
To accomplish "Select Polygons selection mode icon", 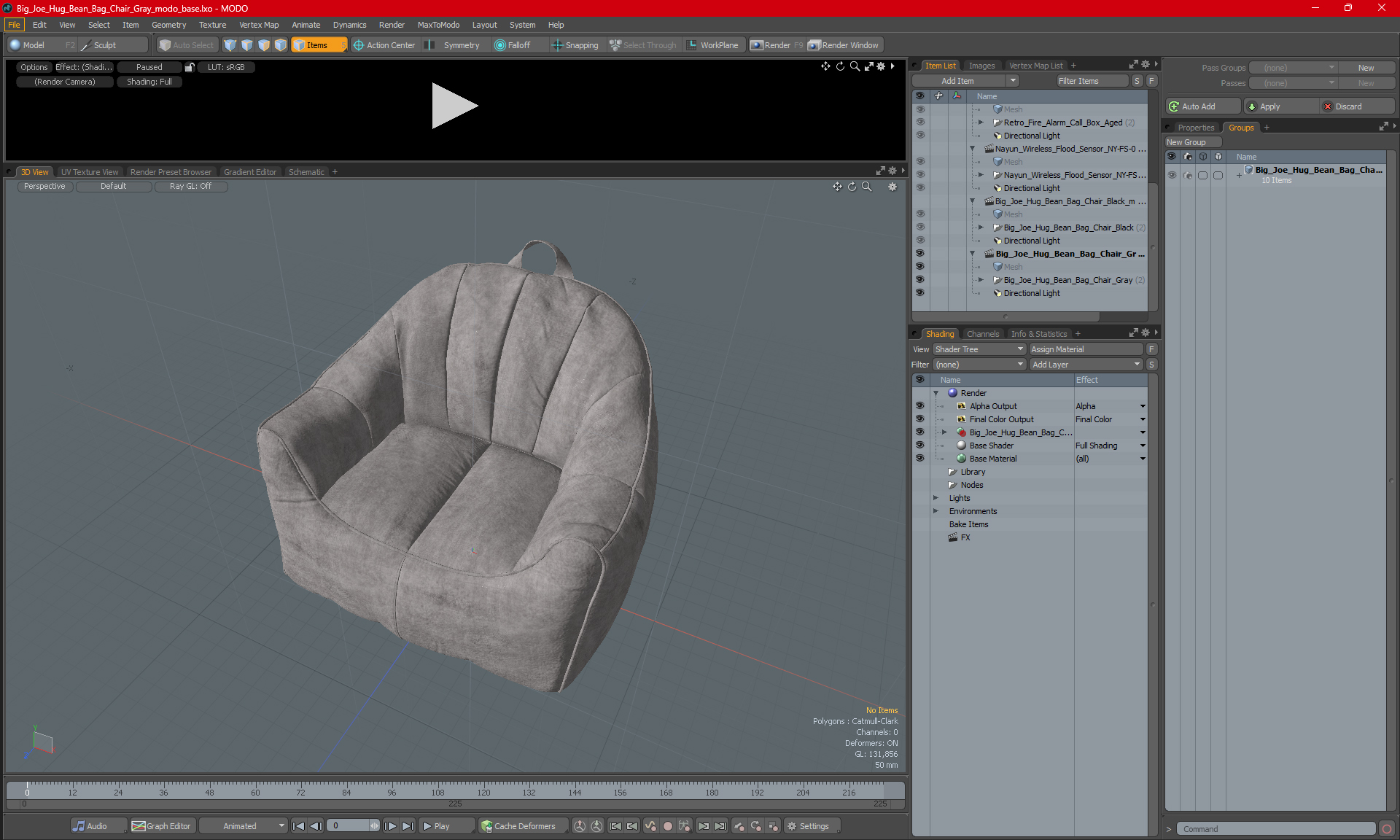I will (x=264, y=45).
